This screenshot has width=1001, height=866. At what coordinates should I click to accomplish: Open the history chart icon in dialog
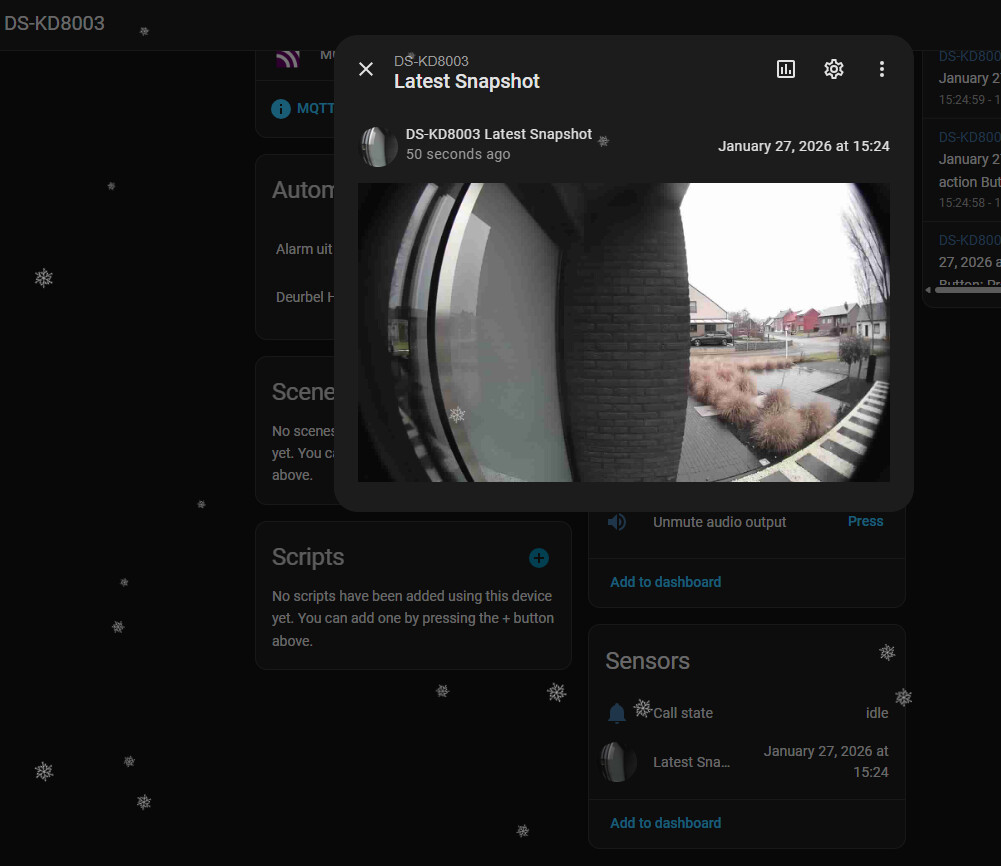tap(786, 69)
